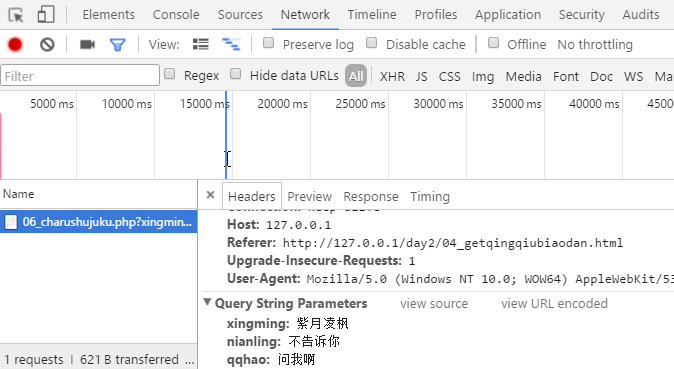
Task: Check the Disable cache option
Action: point(371,43)
